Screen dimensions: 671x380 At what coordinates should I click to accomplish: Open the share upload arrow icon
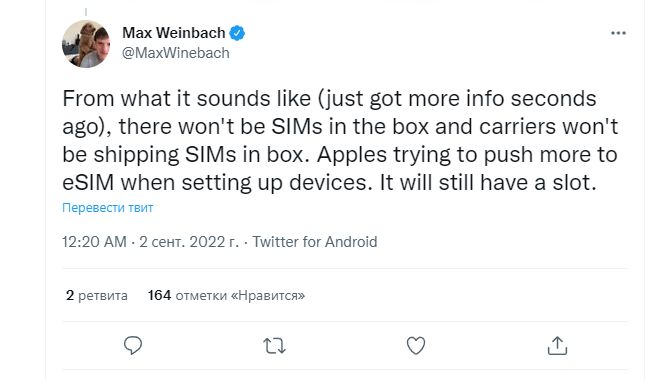pos(557,345)
